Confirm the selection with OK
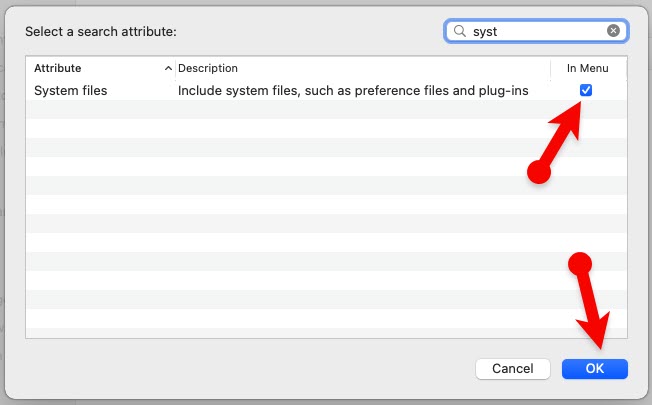The height and width of the screenshot is (405, 652). click(594, 368)
